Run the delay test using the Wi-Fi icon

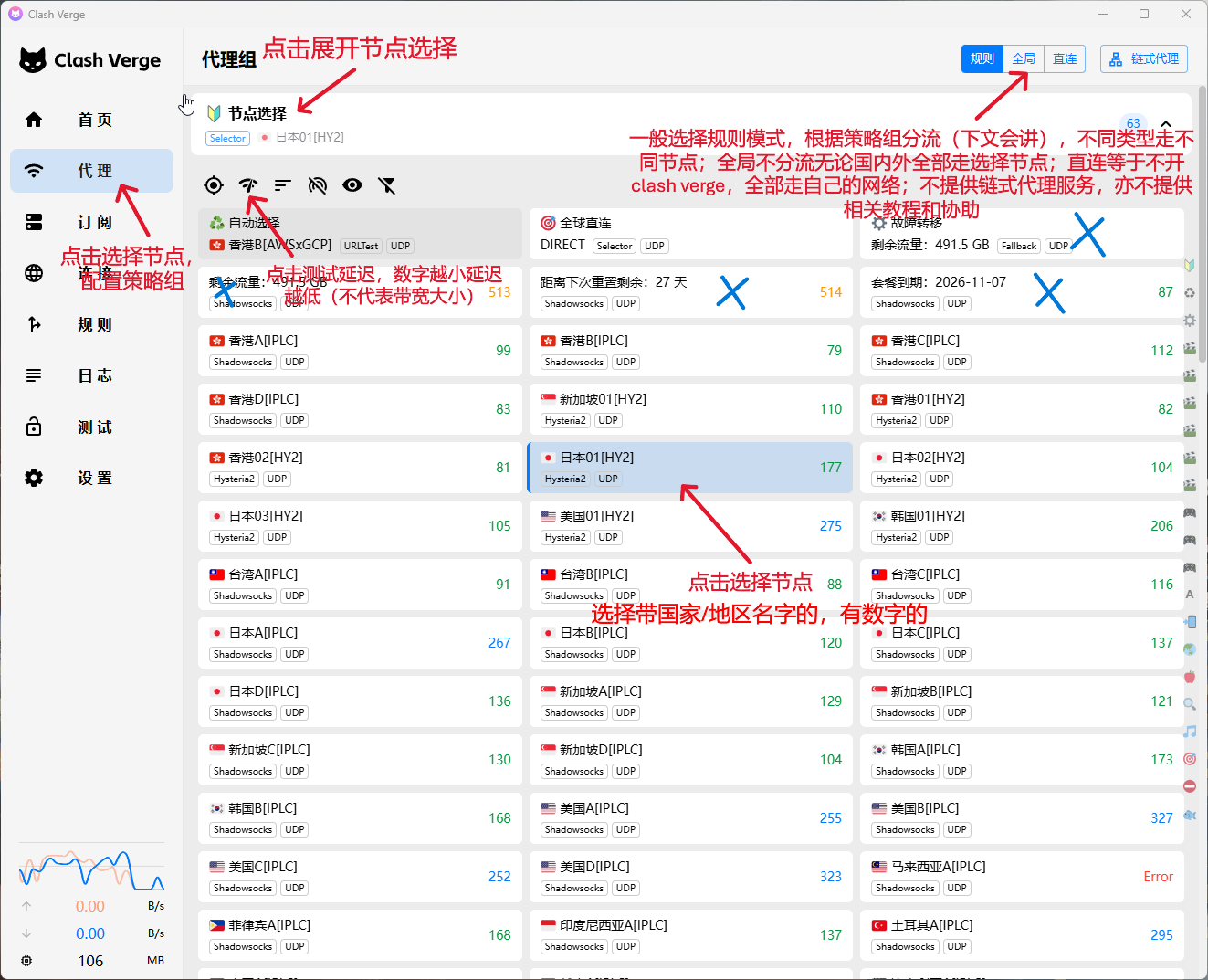click(248, 185)
